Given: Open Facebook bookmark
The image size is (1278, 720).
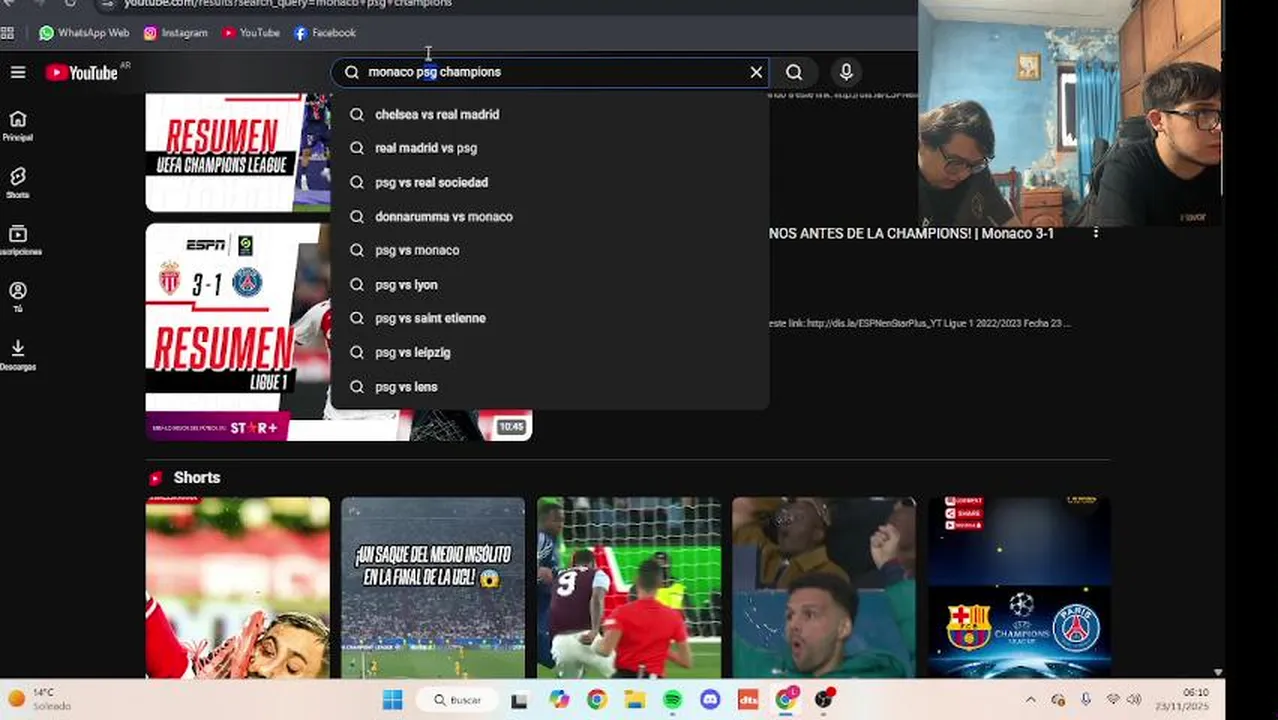Looking at the screenshot, I should point(325,33).
